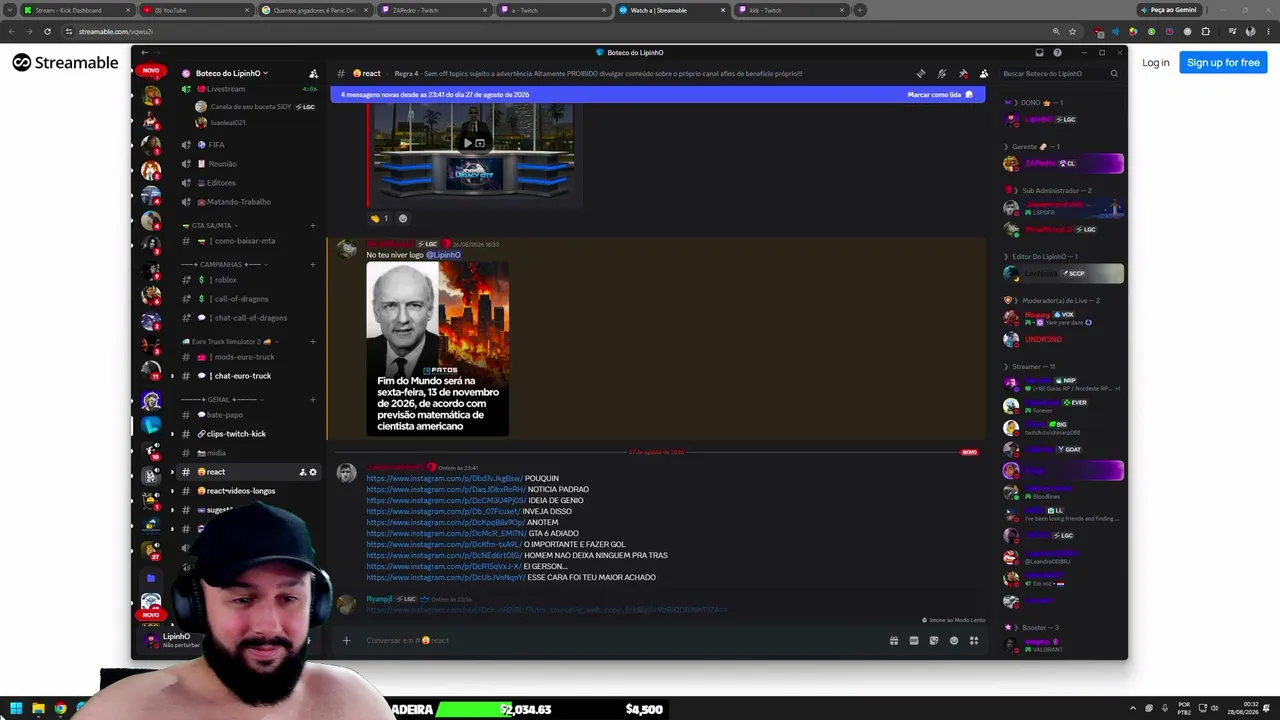Open the Instagram link labeled INVEJA DISSO
Viewport: 1280px width, 720px height.
point(443,511)
